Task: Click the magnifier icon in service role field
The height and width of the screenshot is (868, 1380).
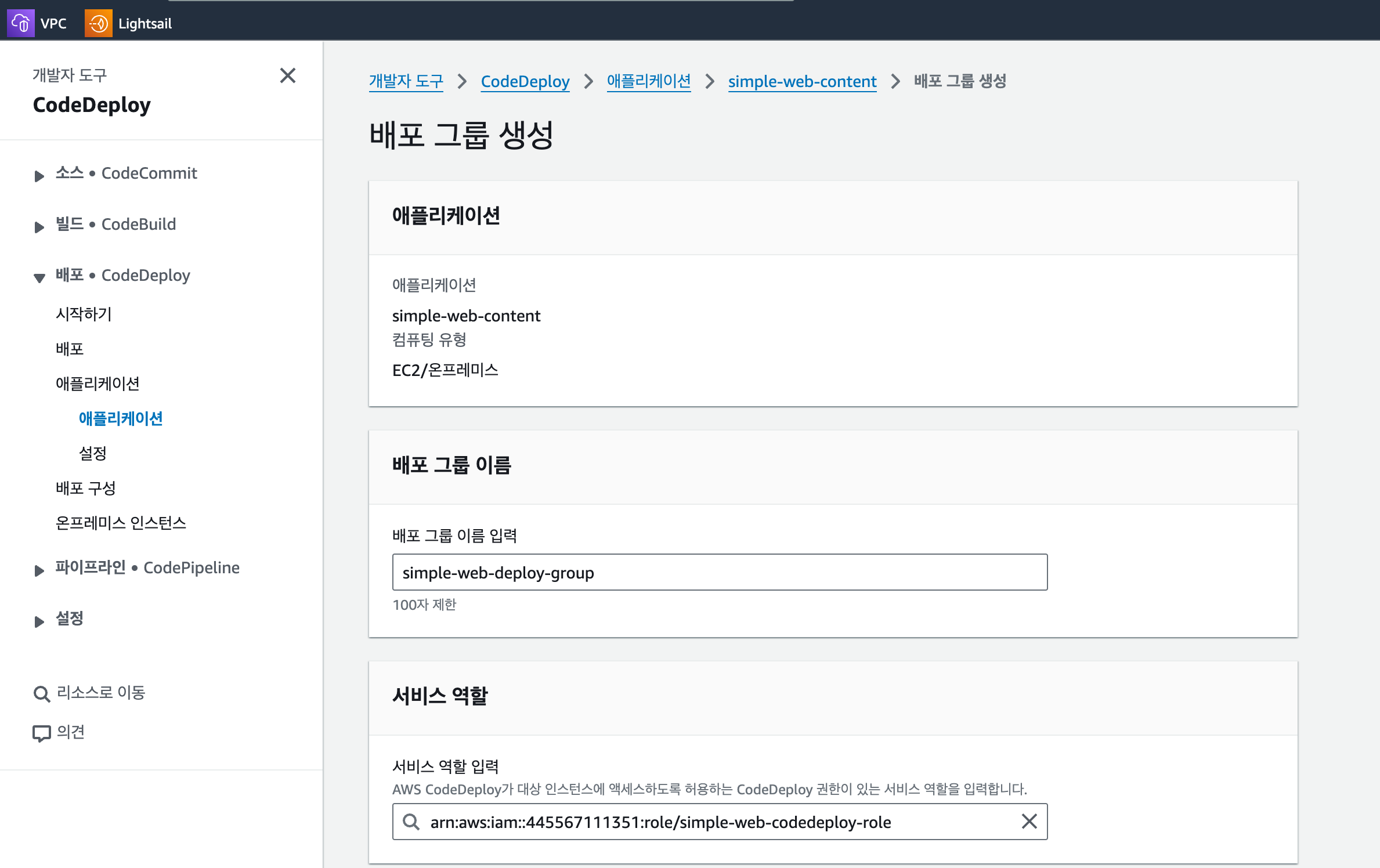Action: 411,822
